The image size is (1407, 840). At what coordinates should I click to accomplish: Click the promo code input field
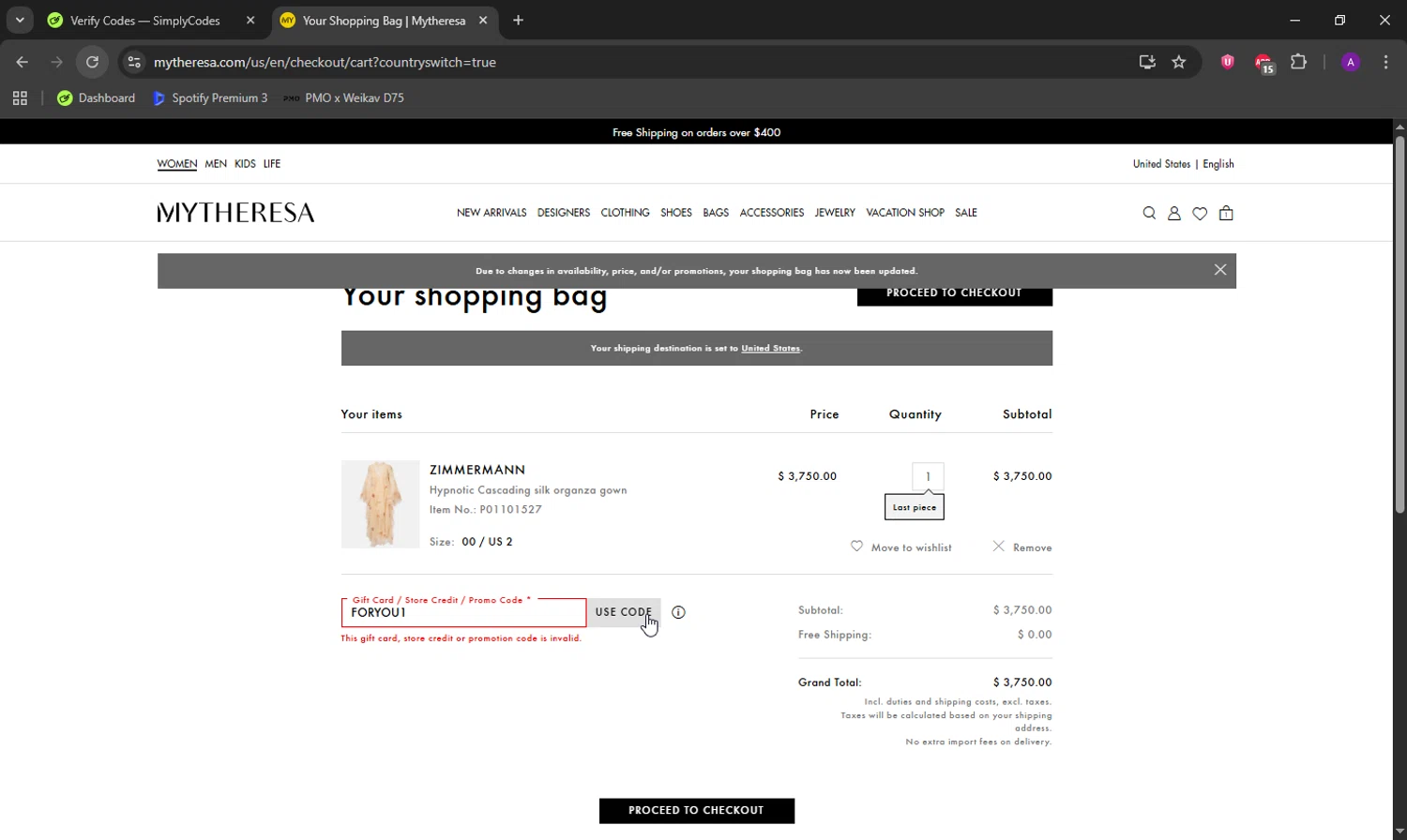tap(464, 612)
